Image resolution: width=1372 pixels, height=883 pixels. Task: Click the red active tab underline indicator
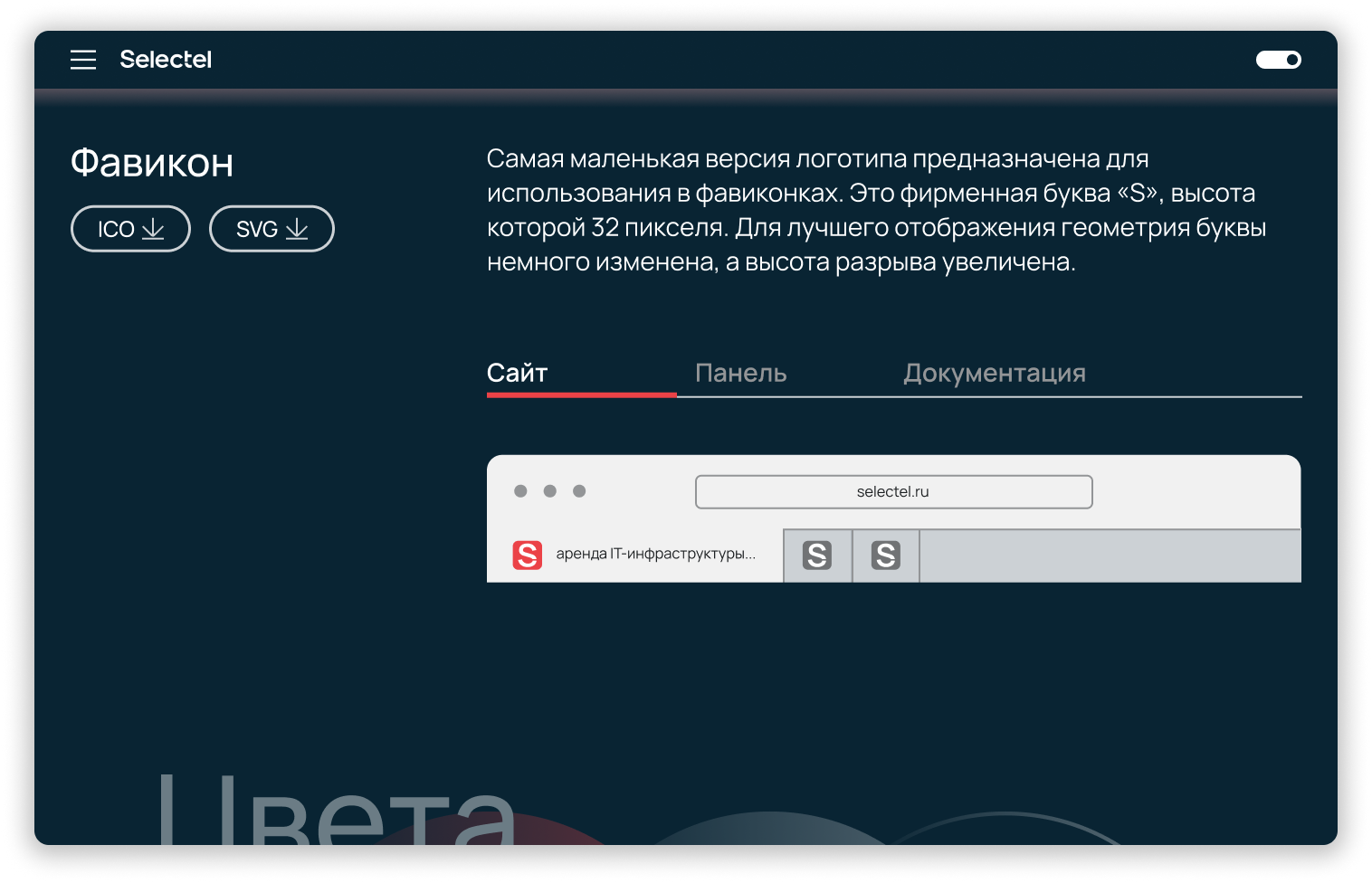(x=581, y=395)
